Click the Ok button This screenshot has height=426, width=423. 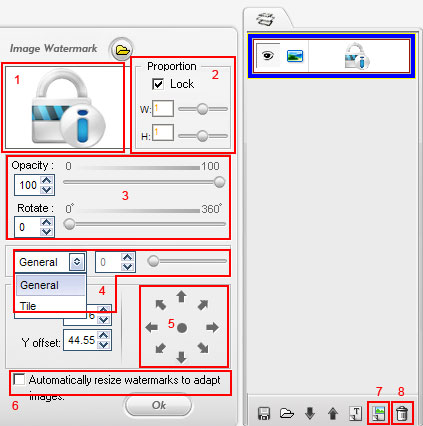tap(159, 405)
